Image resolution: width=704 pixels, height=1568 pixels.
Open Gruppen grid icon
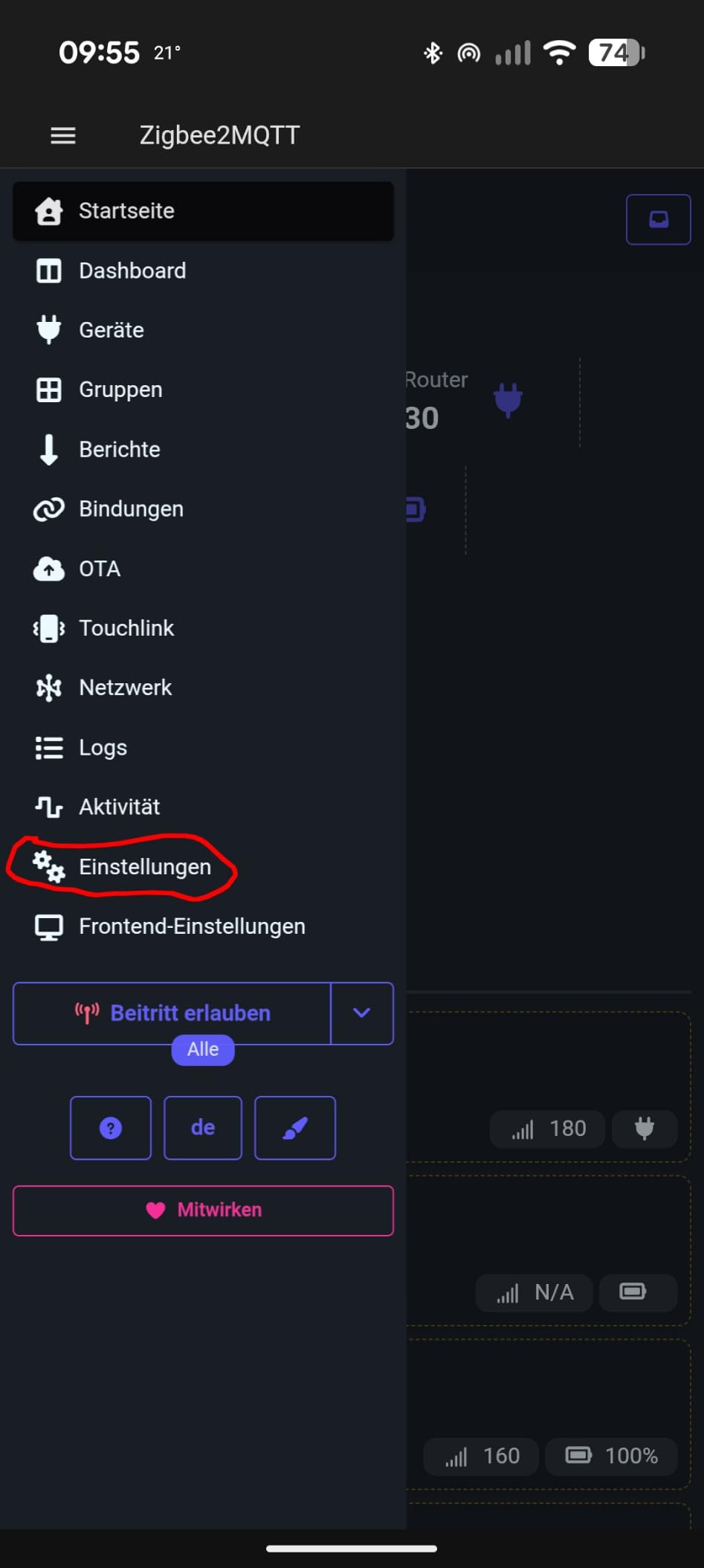click(x=49, y=390)
